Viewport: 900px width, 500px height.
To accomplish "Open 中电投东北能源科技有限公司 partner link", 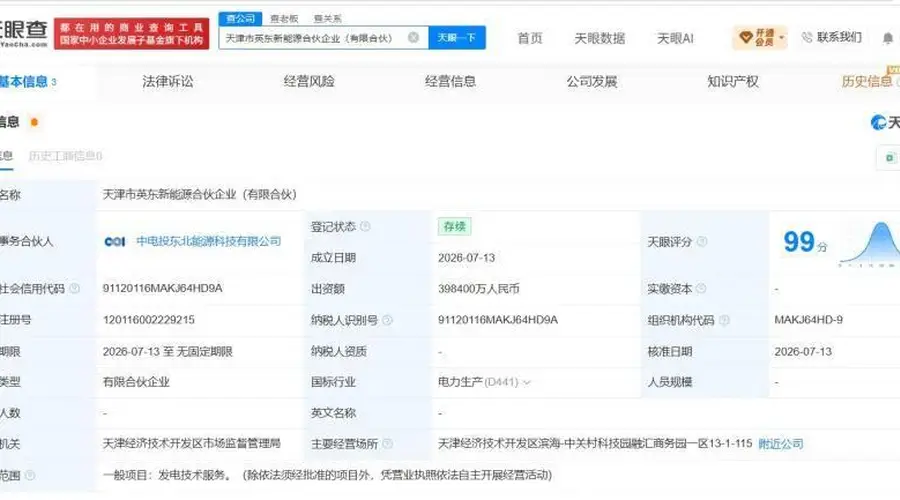I will point(209,242).
